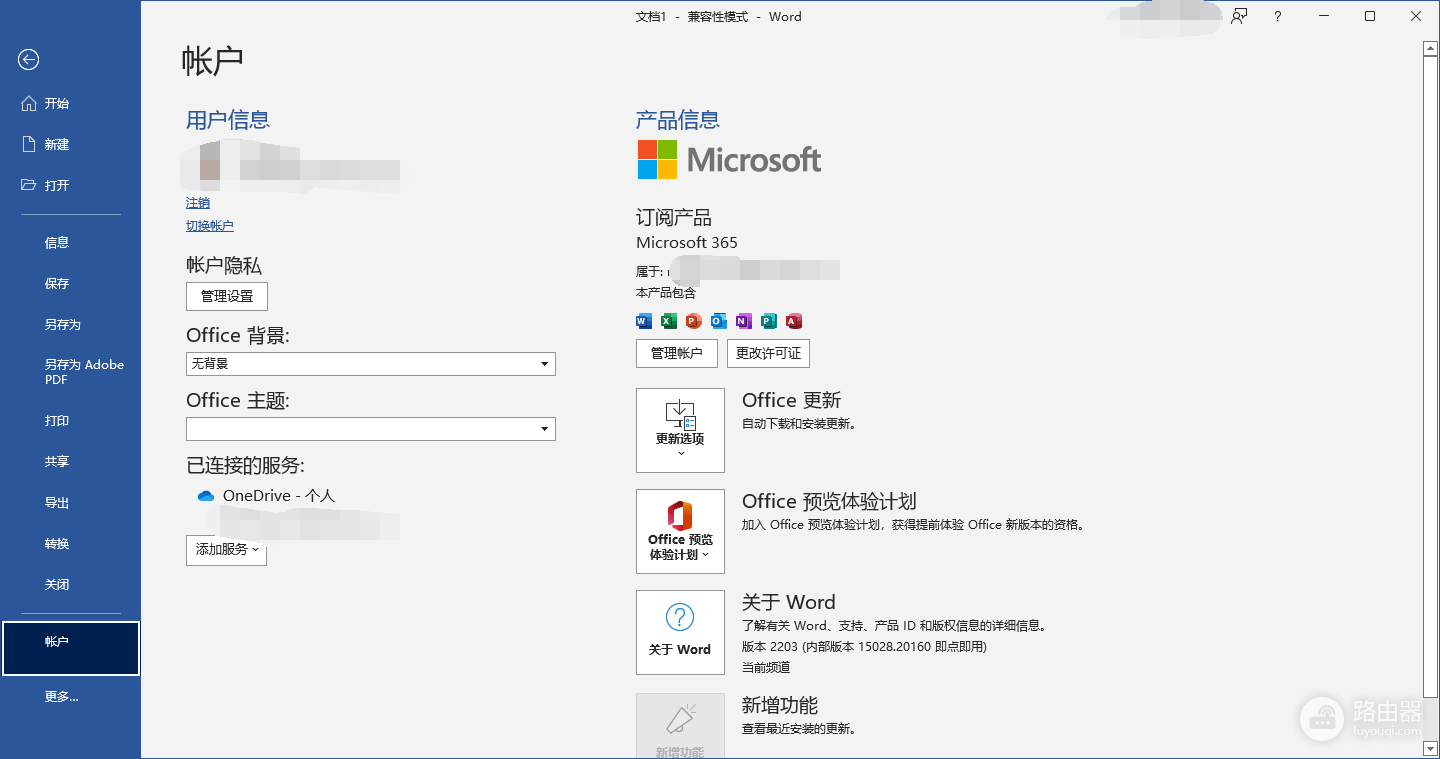Viewport: 1440px width, 759px height.
Task: Click the OneDrive cloud icon
Action: tap(206, 496)
